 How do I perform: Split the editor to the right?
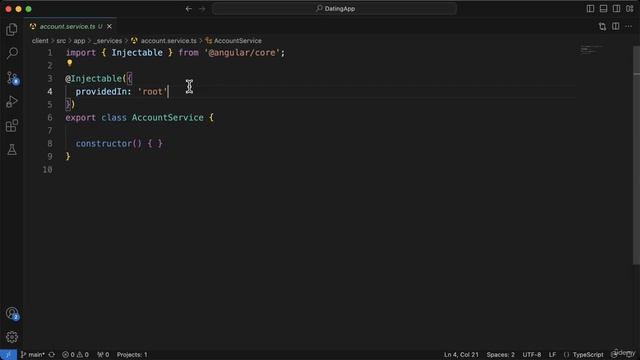click(616, 27)
